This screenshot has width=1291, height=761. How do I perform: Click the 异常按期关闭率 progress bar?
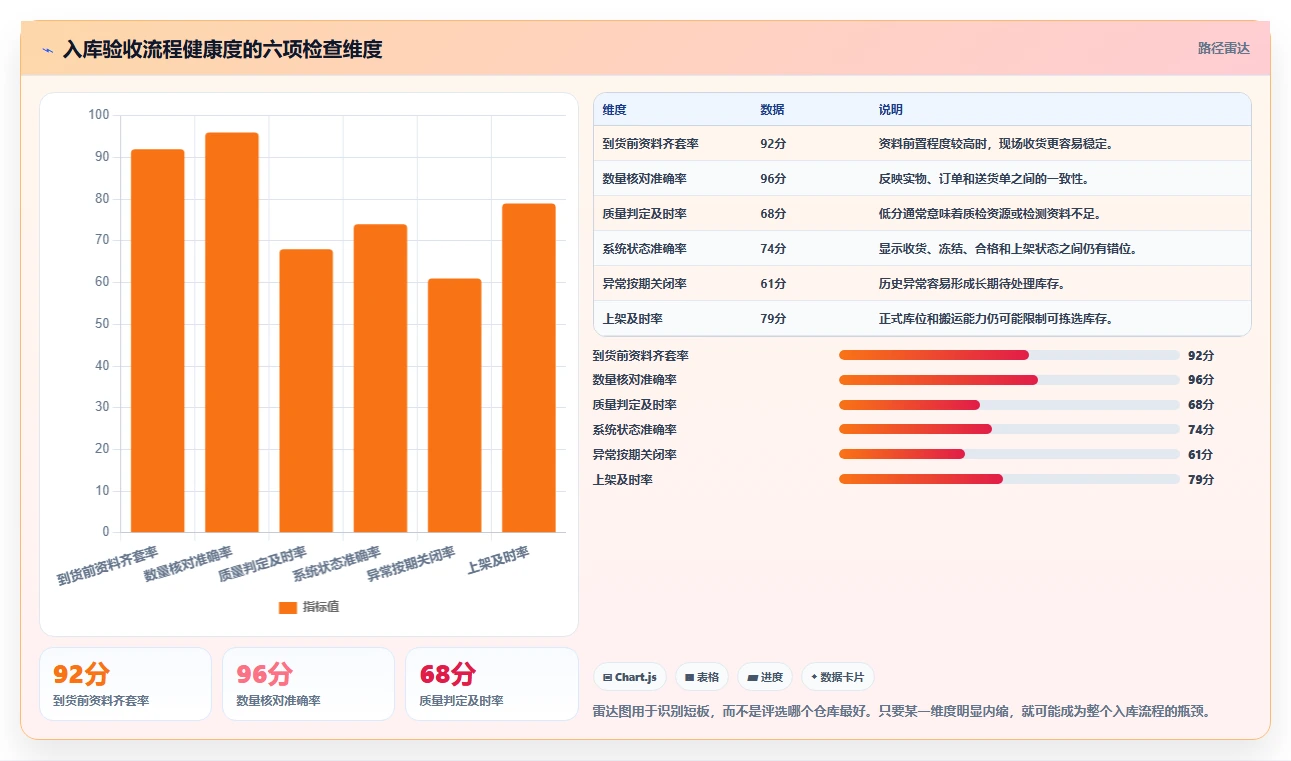pos(1009,454)
